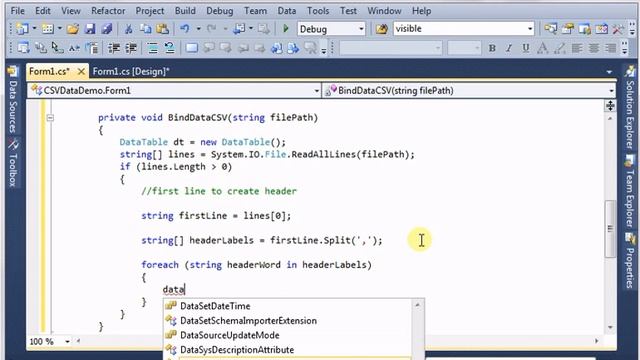Click the Save All icon
This screenshot has width=640, height=360.
[107, 29]
